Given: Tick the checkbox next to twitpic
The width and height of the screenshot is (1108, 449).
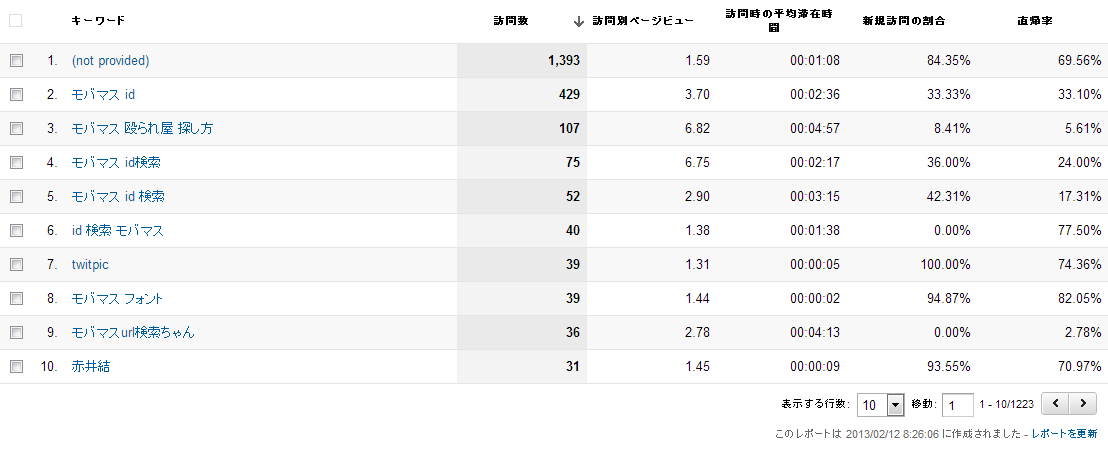Looking at the screenshot, I should (x=16, y=265).
